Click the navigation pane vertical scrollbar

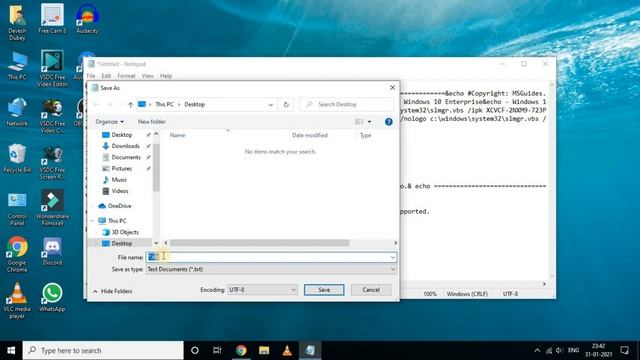pos(156,167)
